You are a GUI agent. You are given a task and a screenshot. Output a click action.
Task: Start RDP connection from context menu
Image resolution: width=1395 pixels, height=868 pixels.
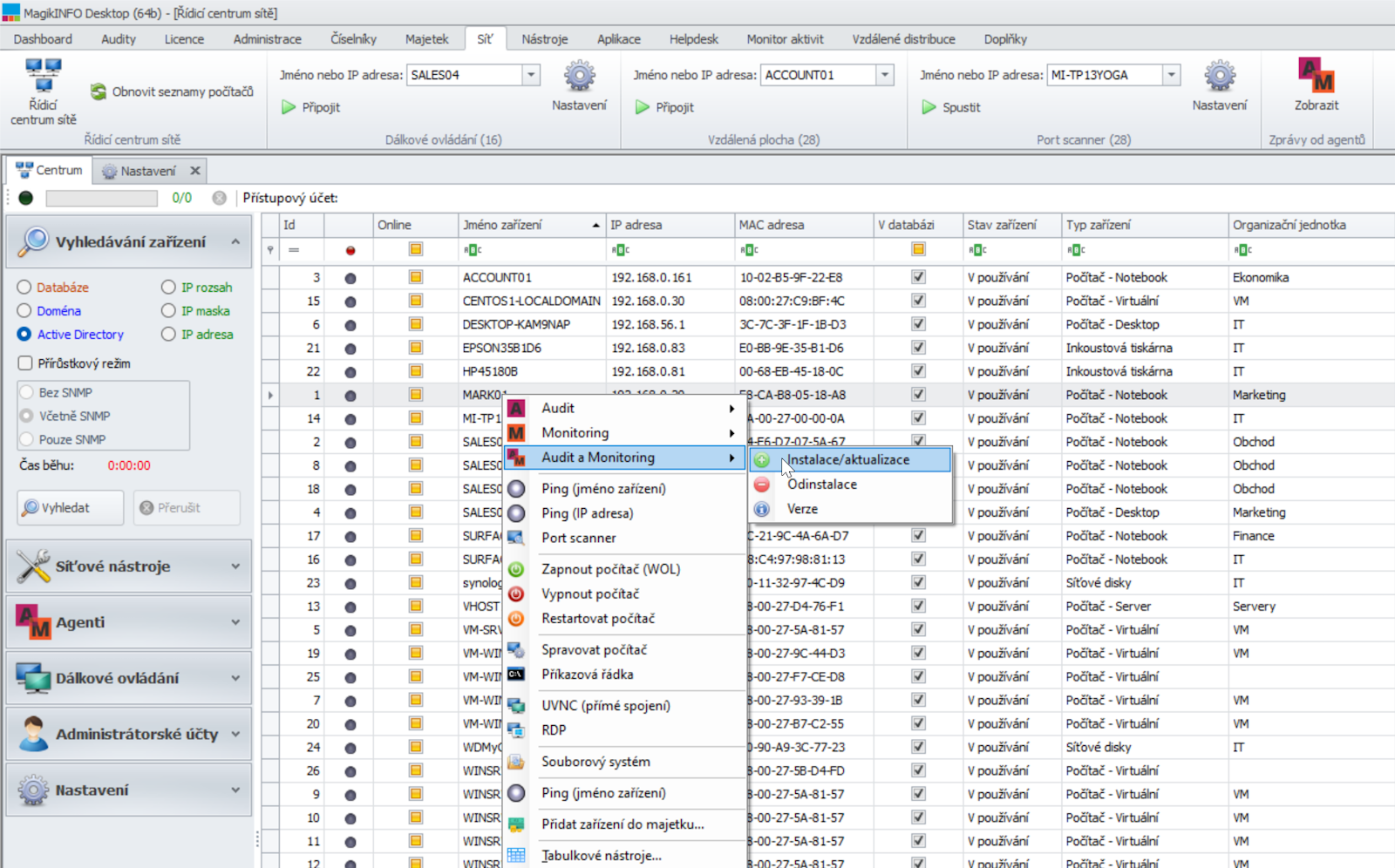625,729
